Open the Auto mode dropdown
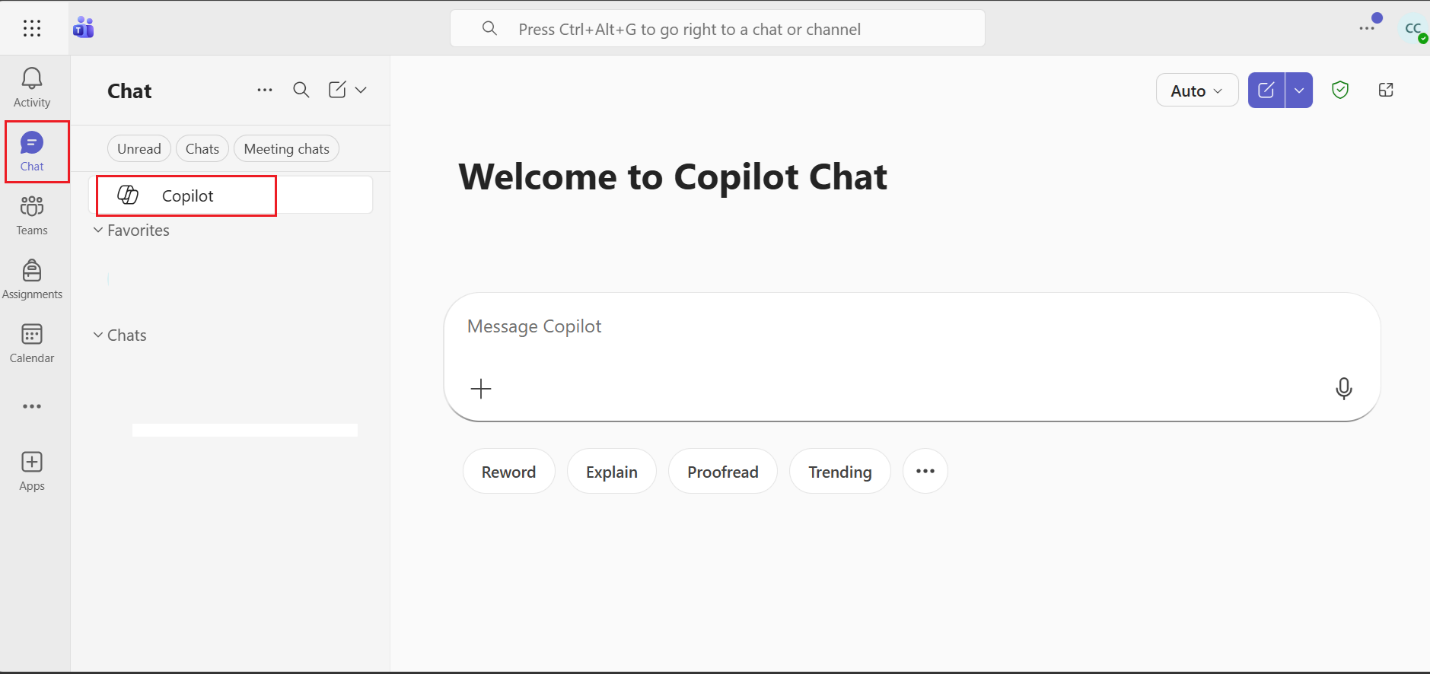The width and height of the screenshot is (1430, 674). pos(1197,91)
